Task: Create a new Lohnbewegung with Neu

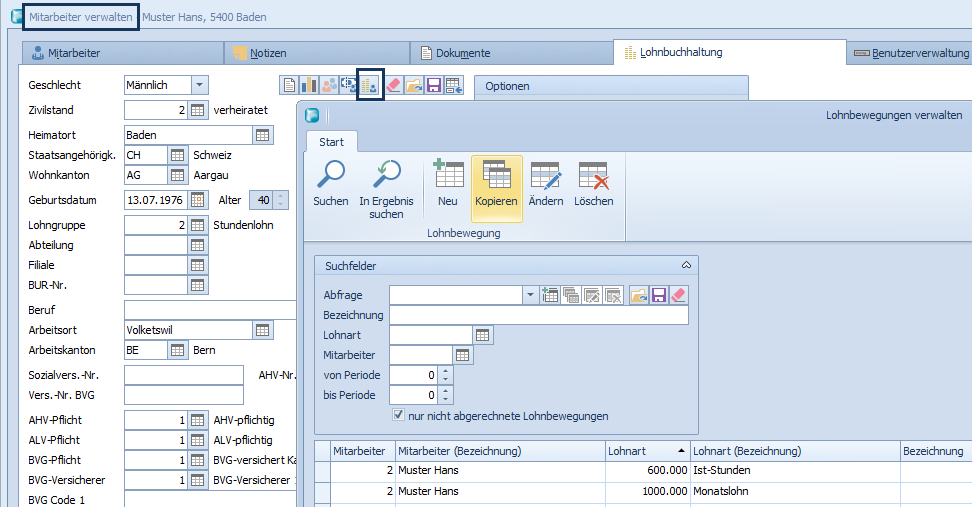Action: click(x=448, y=177)
